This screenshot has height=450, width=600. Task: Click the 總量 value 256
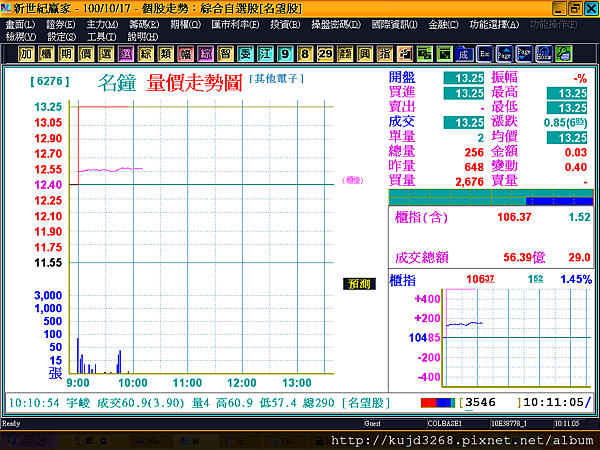tap(474, 152)
